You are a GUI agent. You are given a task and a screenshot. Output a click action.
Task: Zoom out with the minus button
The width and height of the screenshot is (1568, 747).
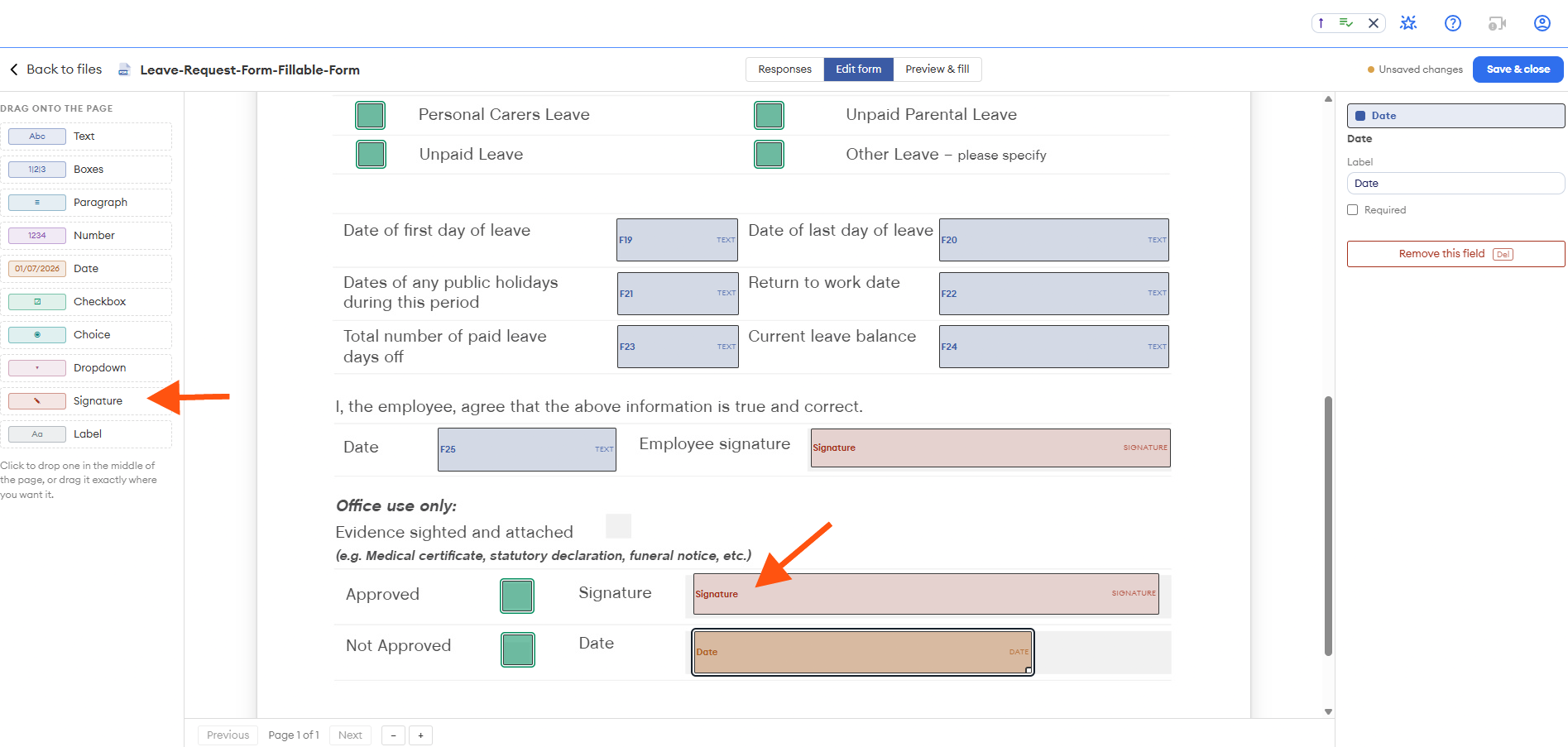(393, 735)
